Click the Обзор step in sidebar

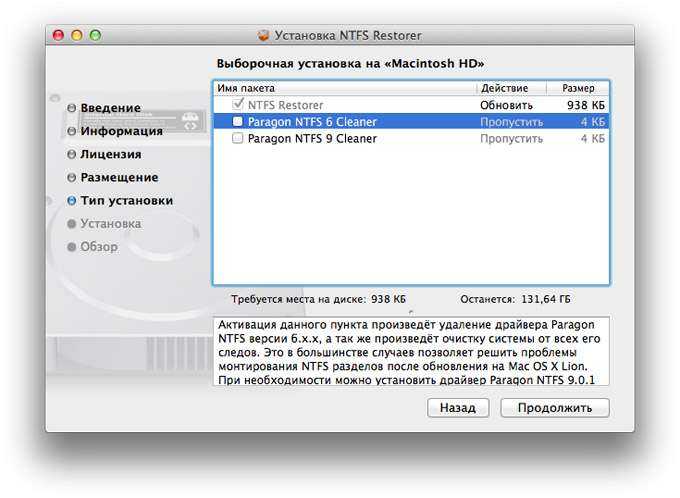[99, 247]
